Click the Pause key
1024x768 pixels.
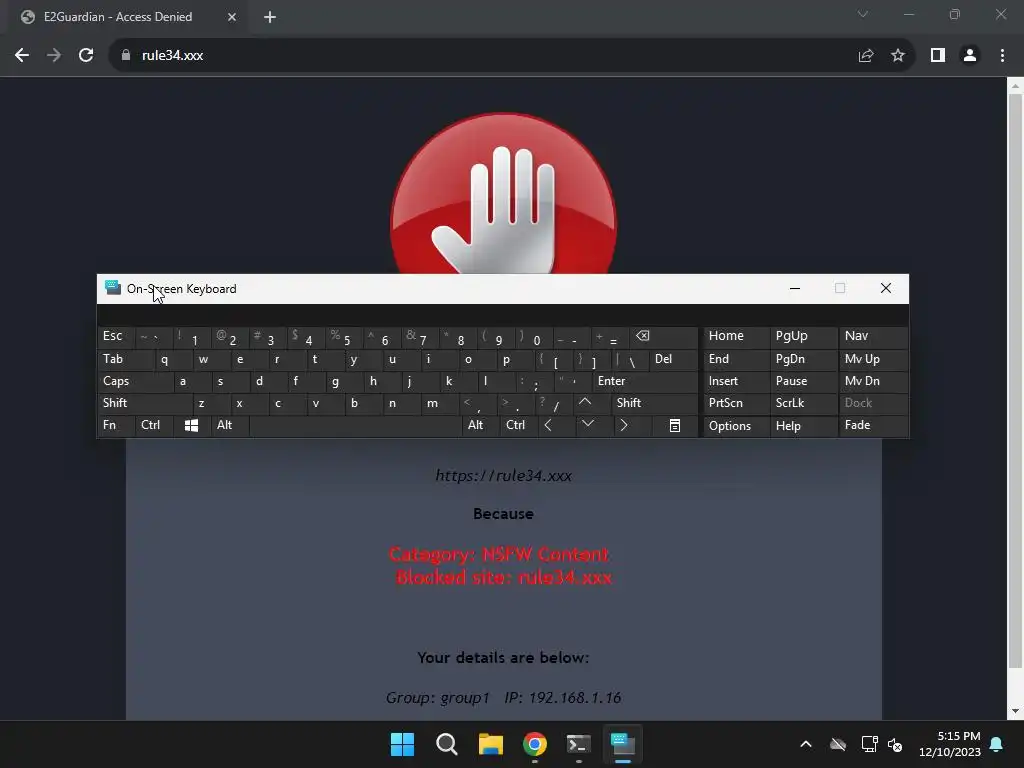803,381
